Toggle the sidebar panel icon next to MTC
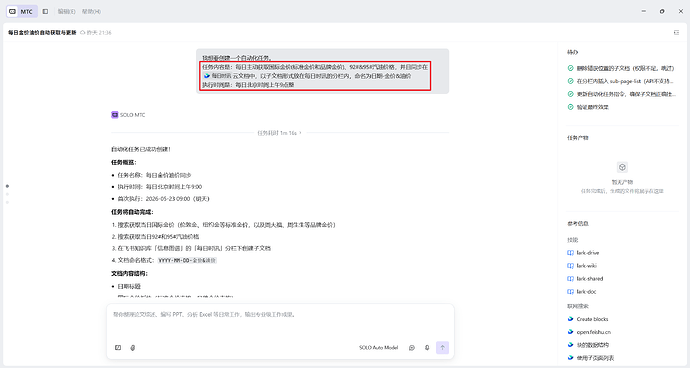This screenshot has width=690, height=368. coord(45,11)
